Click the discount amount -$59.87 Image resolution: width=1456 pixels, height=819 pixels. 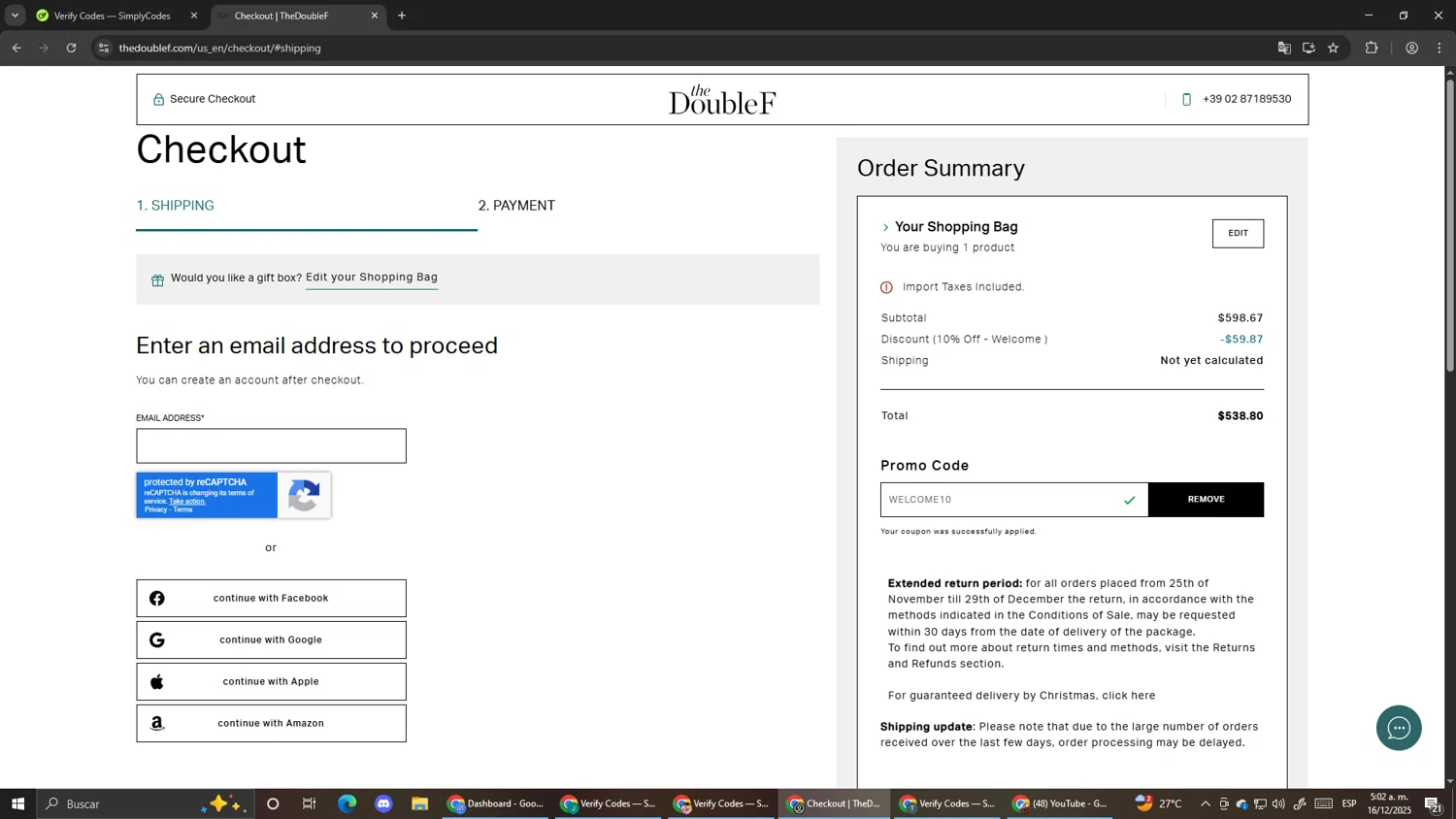tap(1241, 340)
